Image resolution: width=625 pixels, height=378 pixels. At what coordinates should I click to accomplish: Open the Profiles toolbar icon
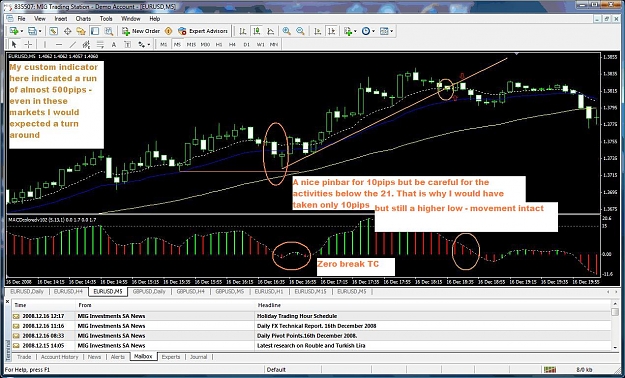pyautogui.click(x=32, y=31)
